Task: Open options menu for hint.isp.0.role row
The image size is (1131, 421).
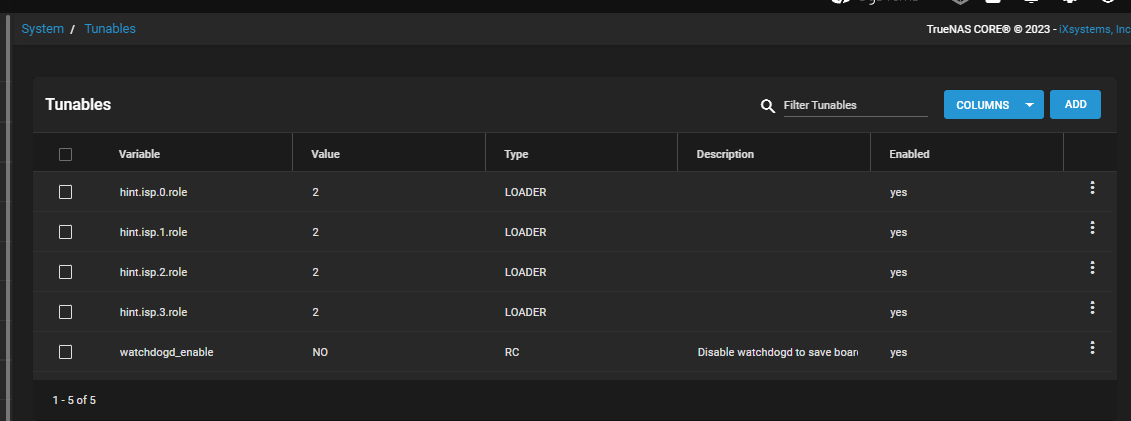Action: click(x=1092, y=188)
